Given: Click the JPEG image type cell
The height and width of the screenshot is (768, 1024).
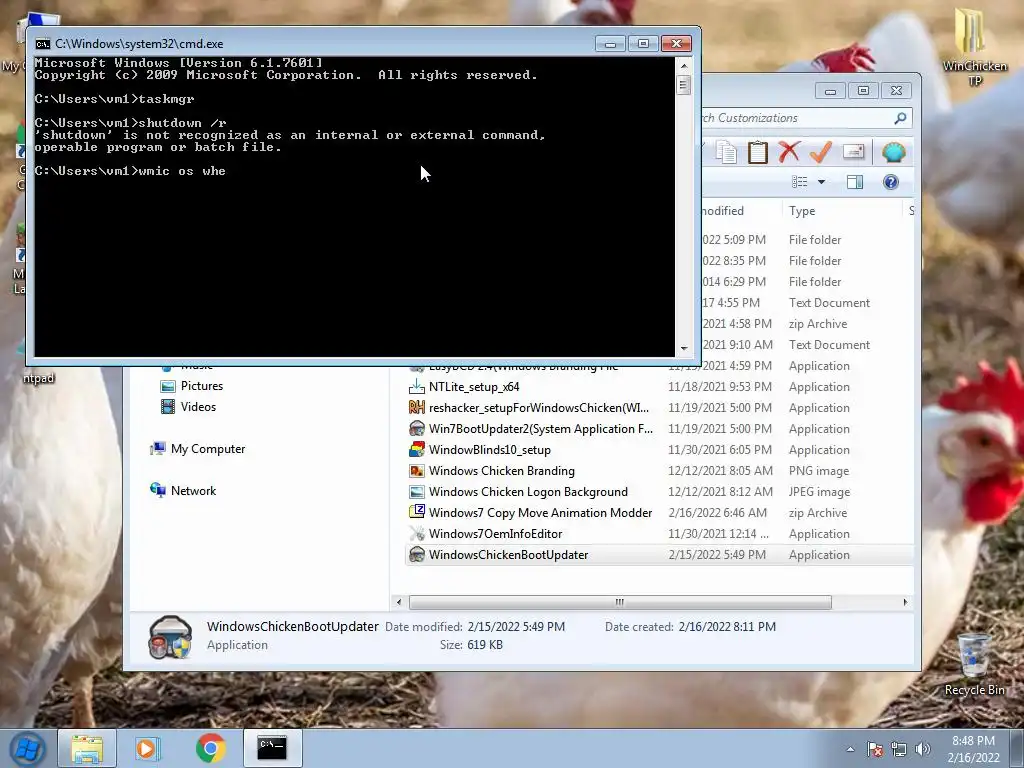Looking at the screenshot, I should tap(819, 492).
